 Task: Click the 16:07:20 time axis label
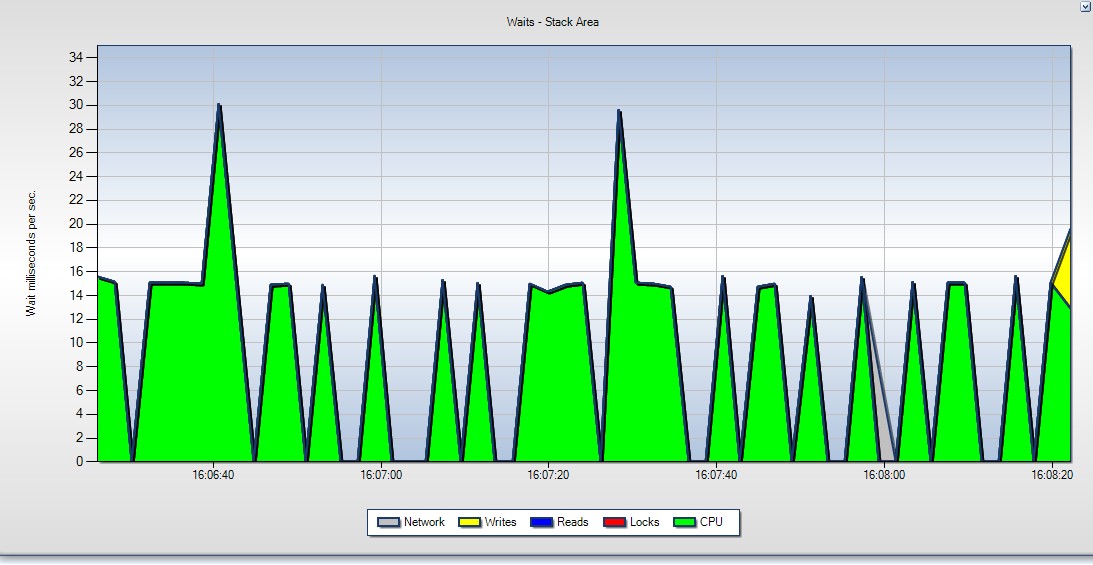tap(549, 475)
